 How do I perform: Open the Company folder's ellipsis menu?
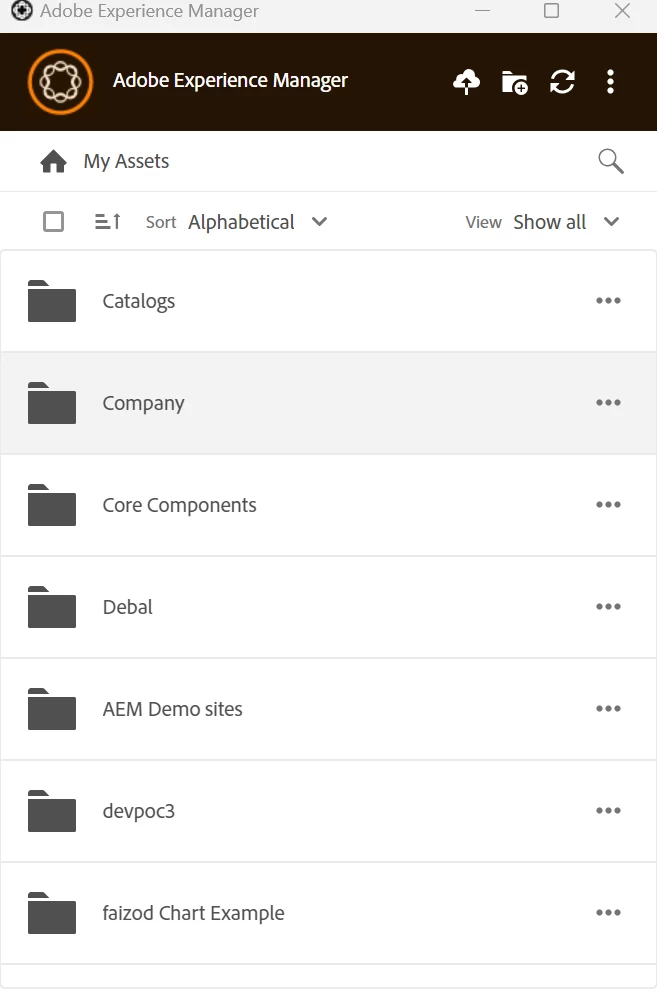(x=608, y=403)
